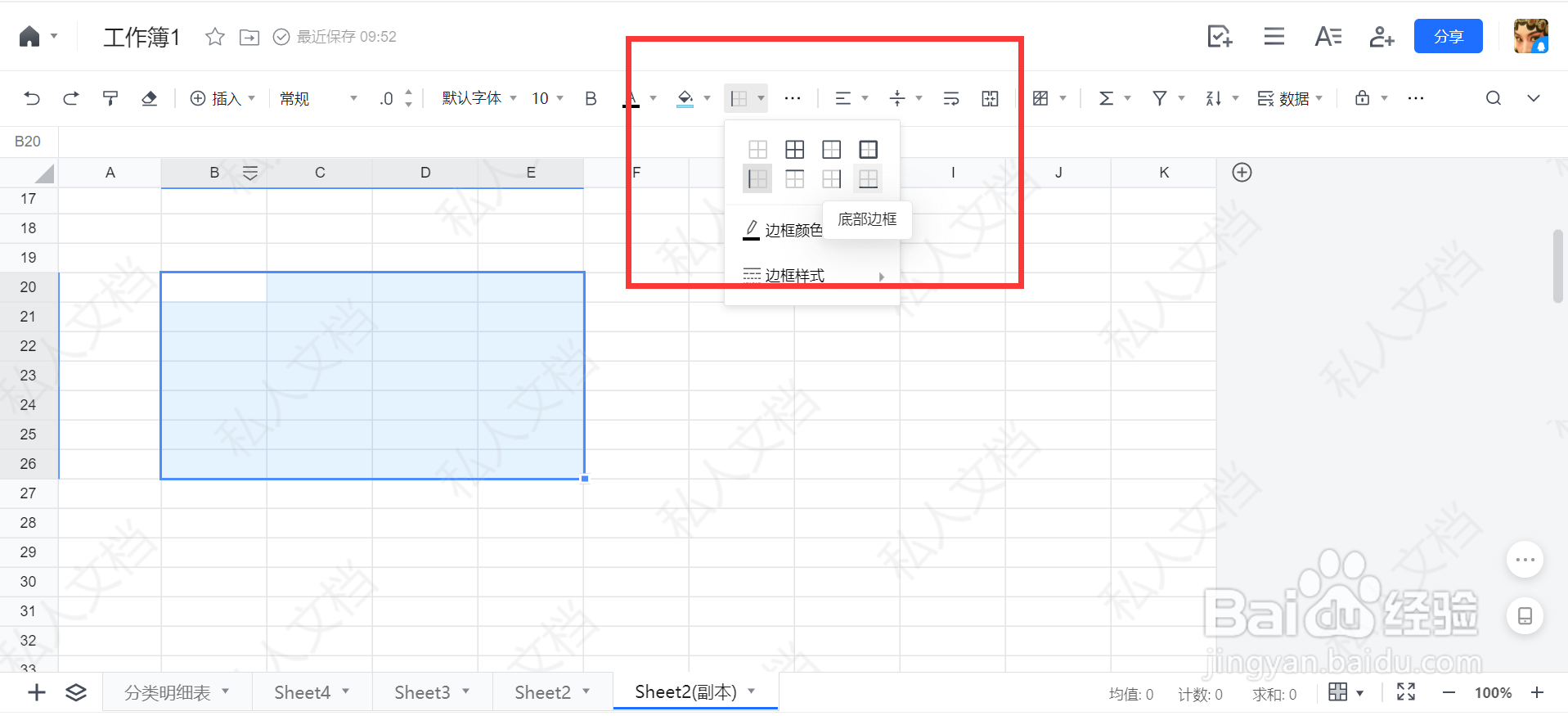Open the font size 10 dropdown

pyautogui.click(x=548, y=98)
